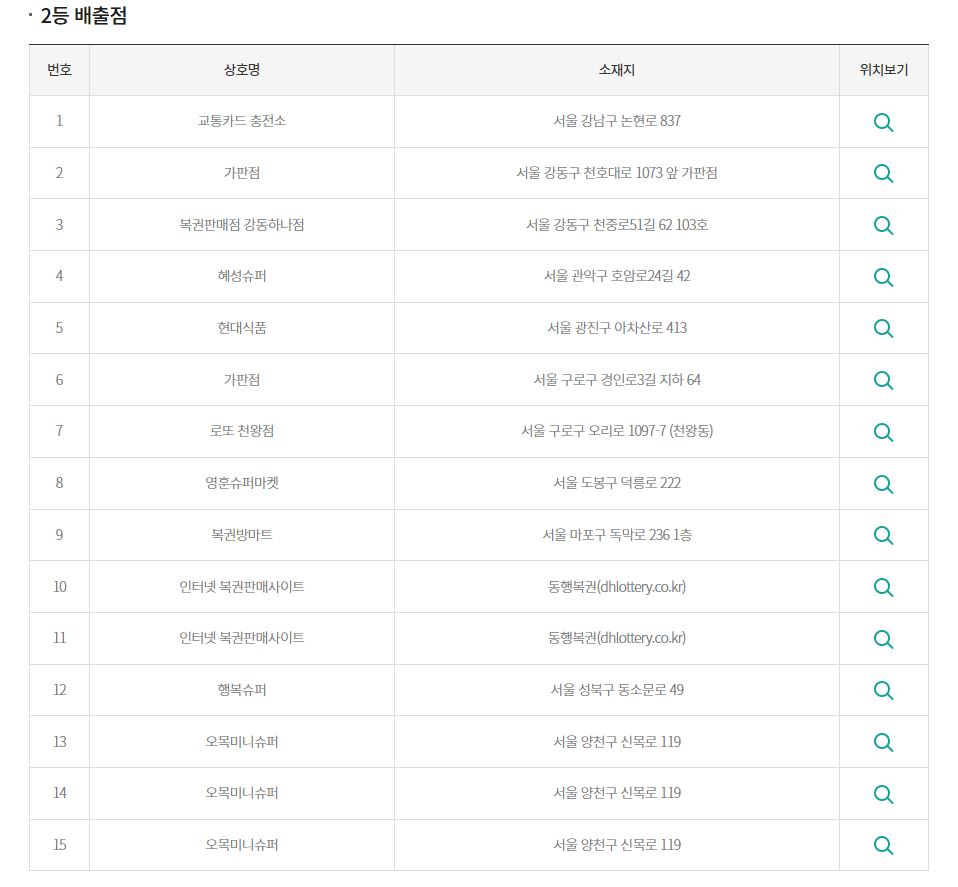Click 동행복권(dhlottery.co.kr) in row 10
The height and width of the screenshot is (887, 958).
click(x=616, y=587)
